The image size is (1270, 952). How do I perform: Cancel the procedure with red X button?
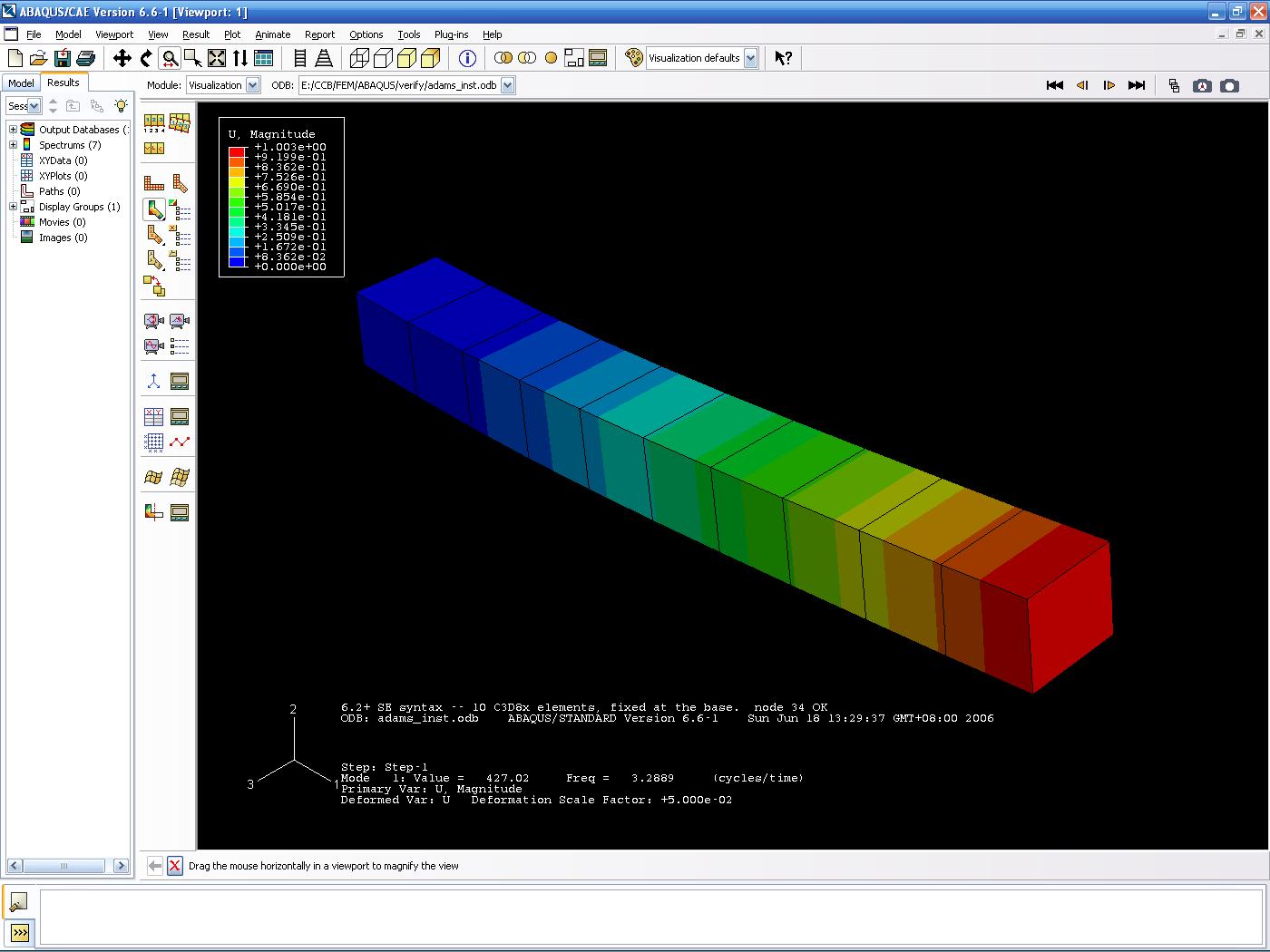coord(175,866)
